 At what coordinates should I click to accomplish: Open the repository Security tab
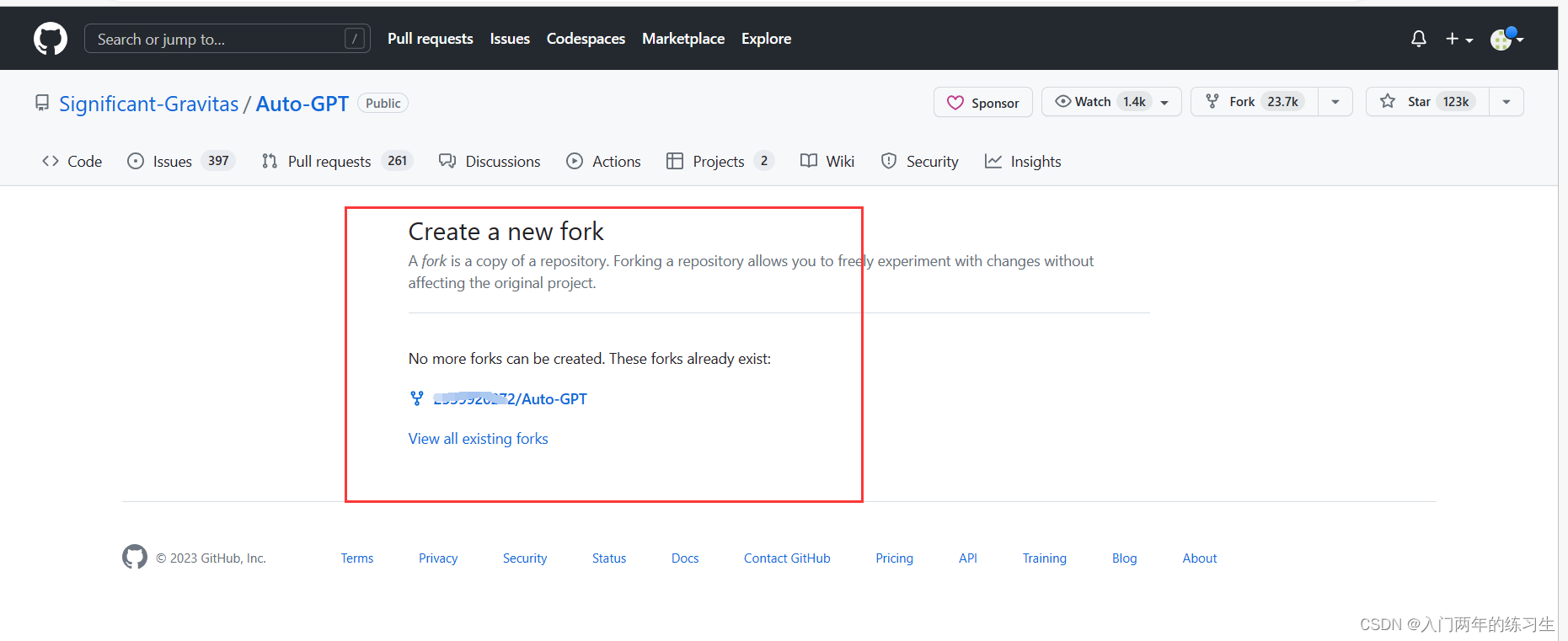[x=920, y=161]
